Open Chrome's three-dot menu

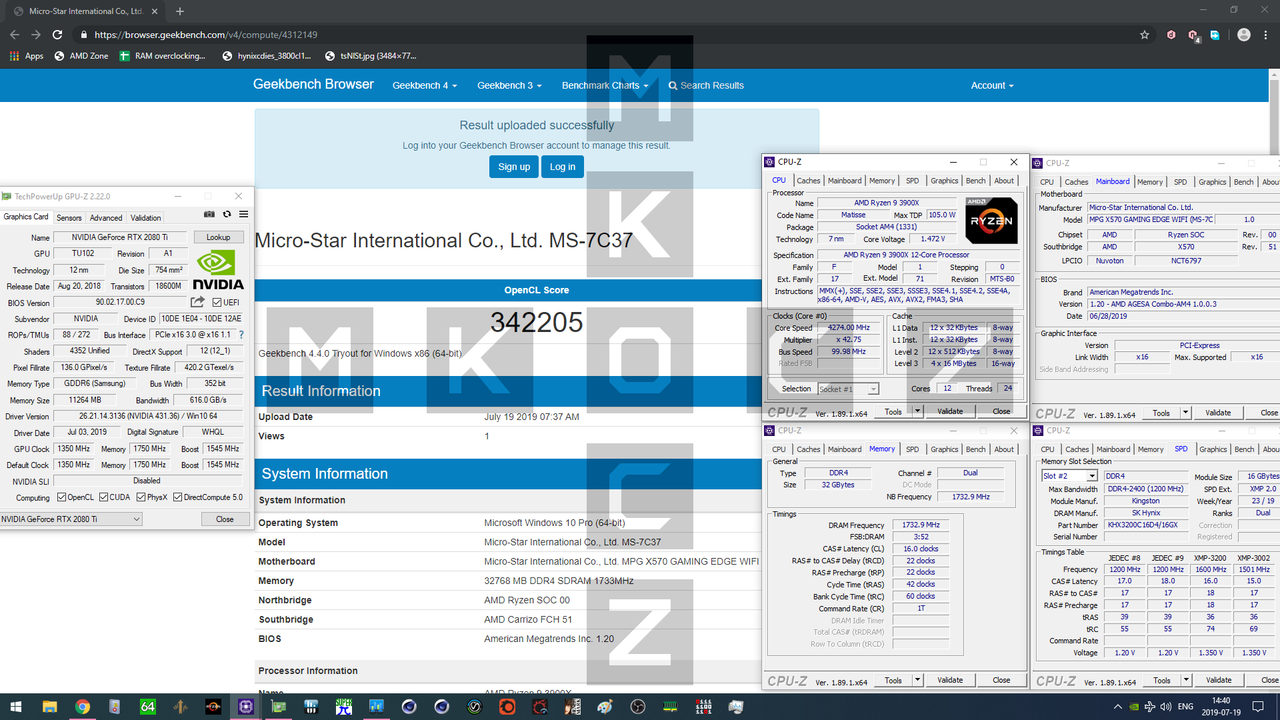click(x=1267, y=34)
